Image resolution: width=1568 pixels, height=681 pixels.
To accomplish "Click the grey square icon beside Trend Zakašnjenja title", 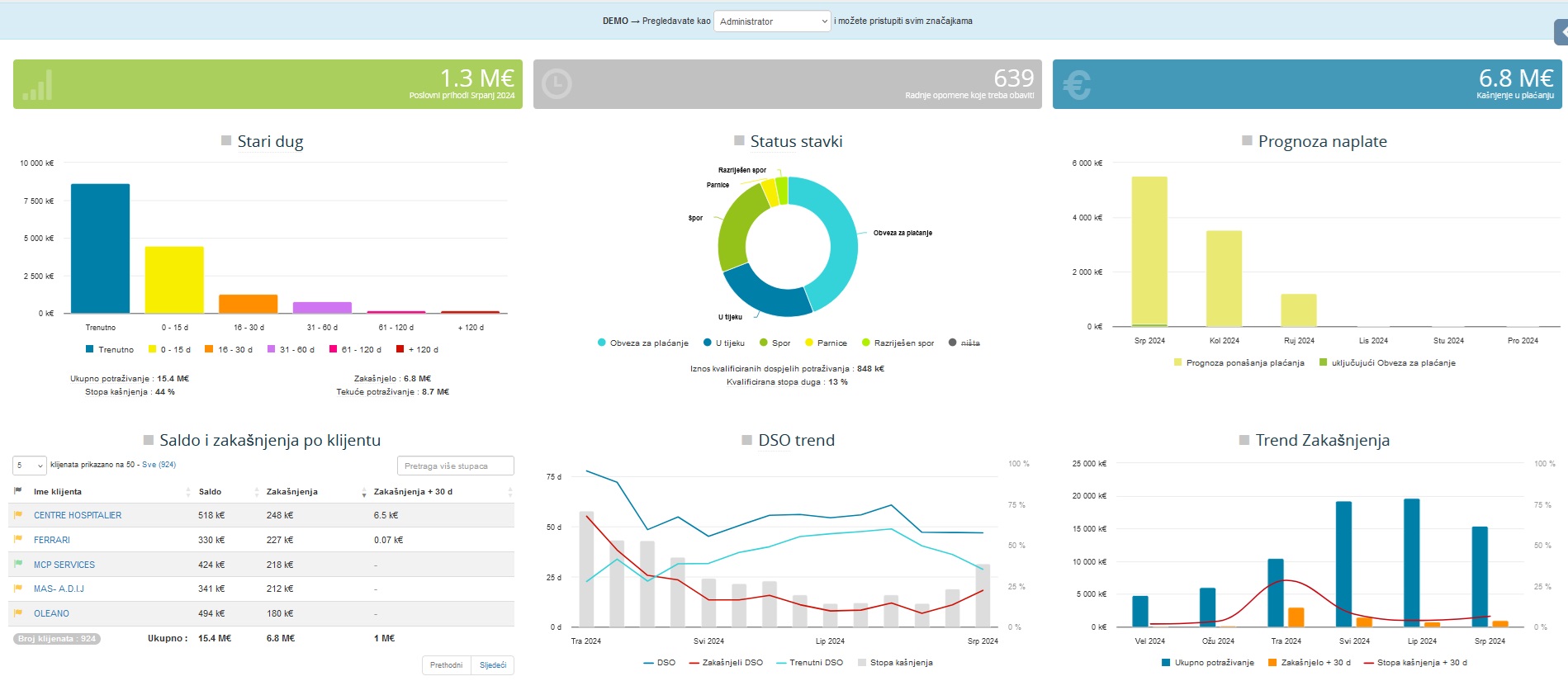I will pos(1244,440).
